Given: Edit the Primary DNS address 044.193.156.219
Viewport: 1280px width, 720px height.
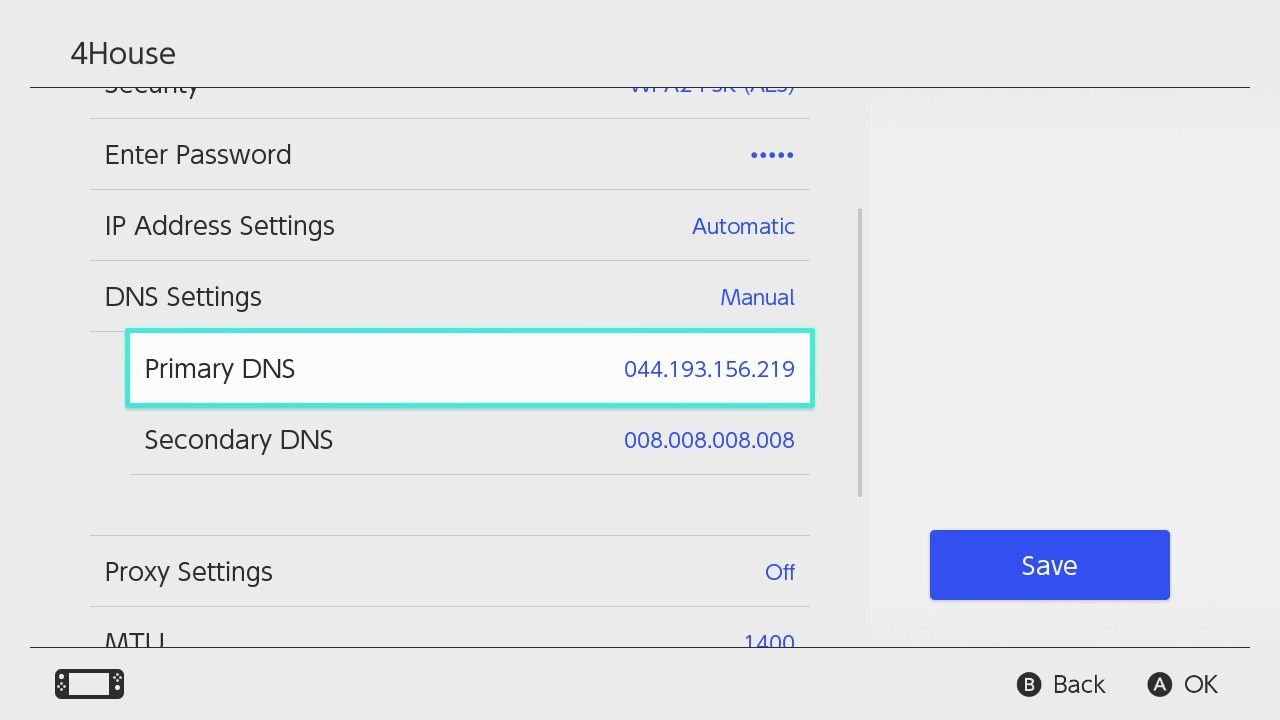Looking at the screenshot, I should [710, 368].
